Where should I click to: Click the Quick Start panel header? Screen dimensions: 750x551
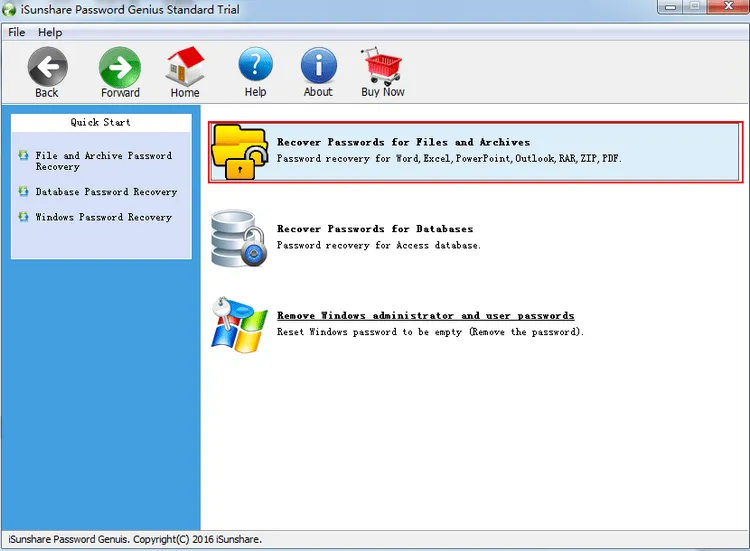pos(101,122)
